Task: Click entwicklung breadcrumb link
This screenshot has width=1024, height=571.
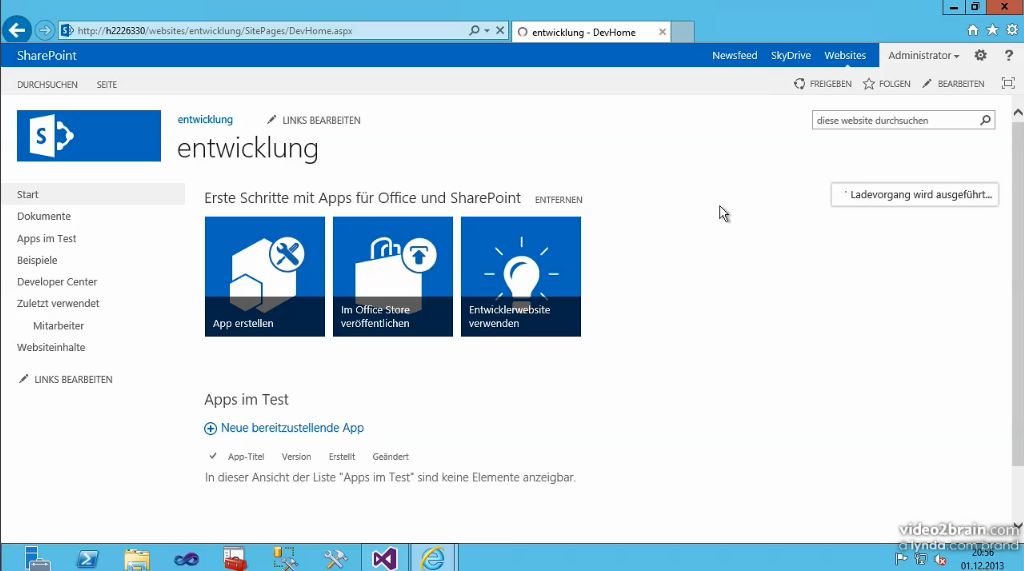Action: point(205,120)
